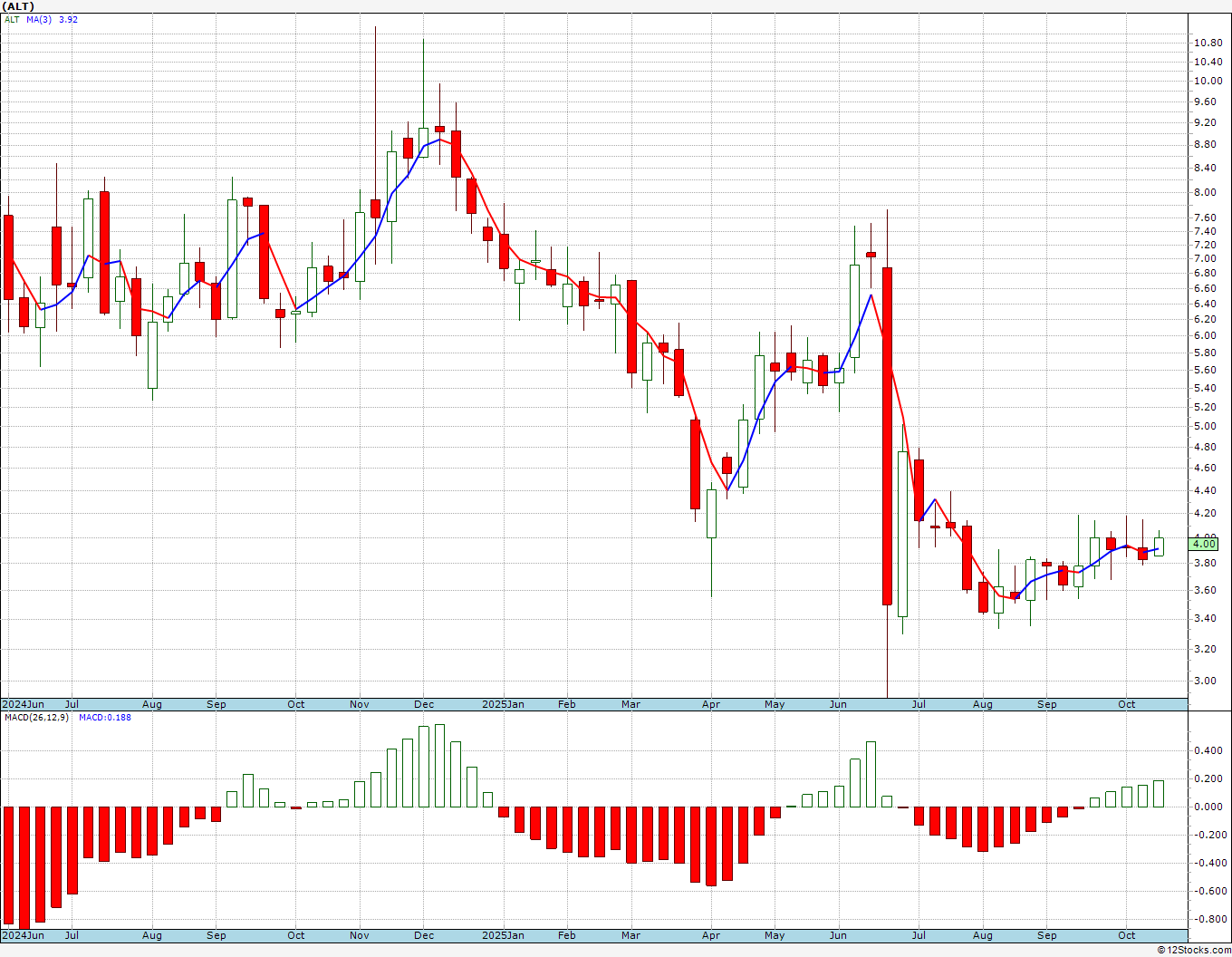The height and width of the screenshot is (957, 1232).
Task: Click the '3.20' price axis label
Action: 1205,650
